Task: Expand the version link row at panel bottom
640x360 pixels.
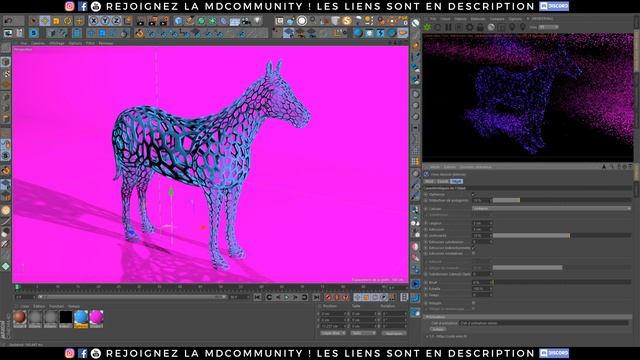Action: [x=447, y=336]
